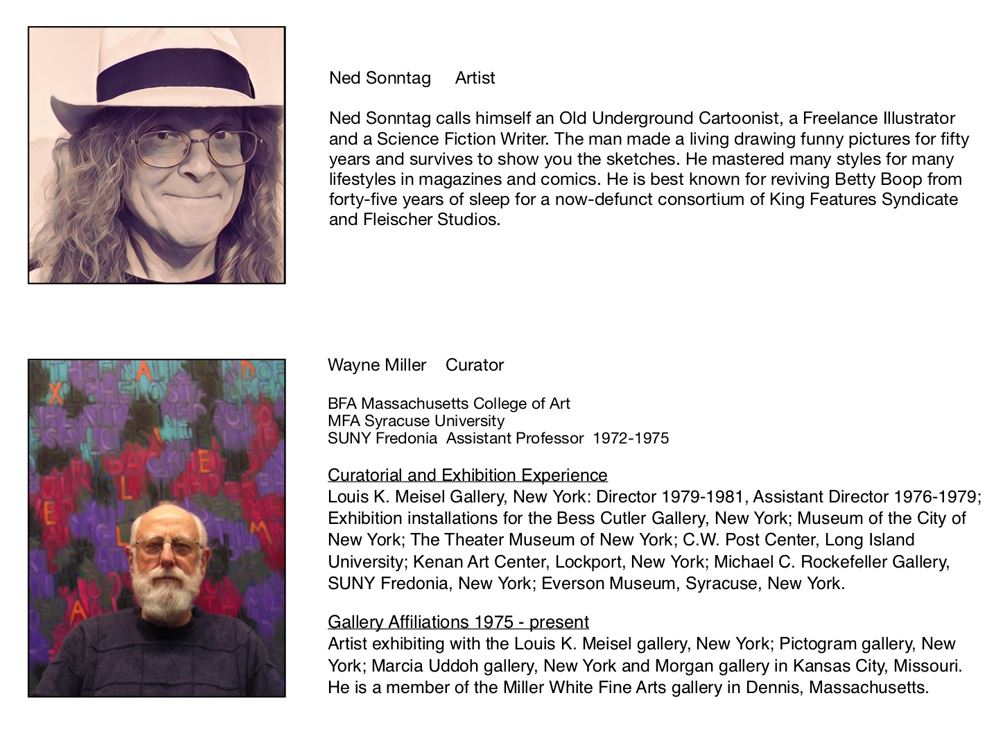Click the "MFA Syracuse University" line
1001x738 pixels.
coord(416,421)
